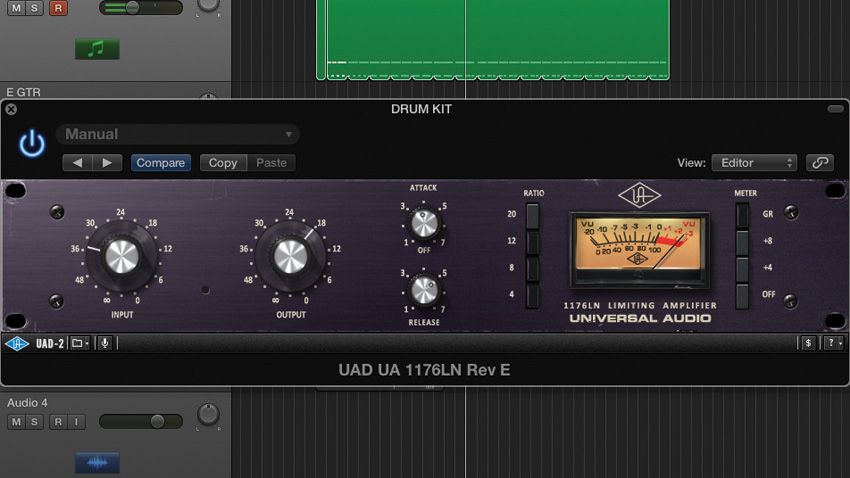The height and width of the screenshot is (478, 850).
Task: Switch the meter OFF button
Action: pyautogui.click(x=742, y=295)
